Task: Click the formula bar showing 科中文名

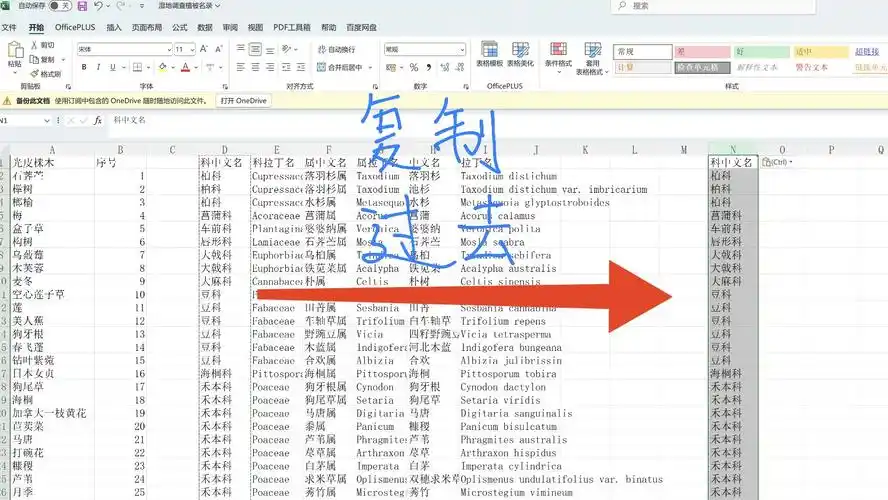Action: pyautogui.click(x=498, y=120)
